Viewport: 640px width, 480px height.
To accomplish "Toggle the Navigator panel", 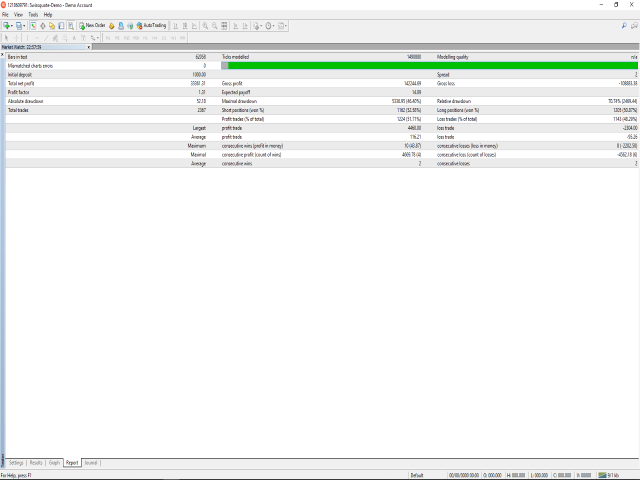I will pyautogui.click(x=52, y=26).
